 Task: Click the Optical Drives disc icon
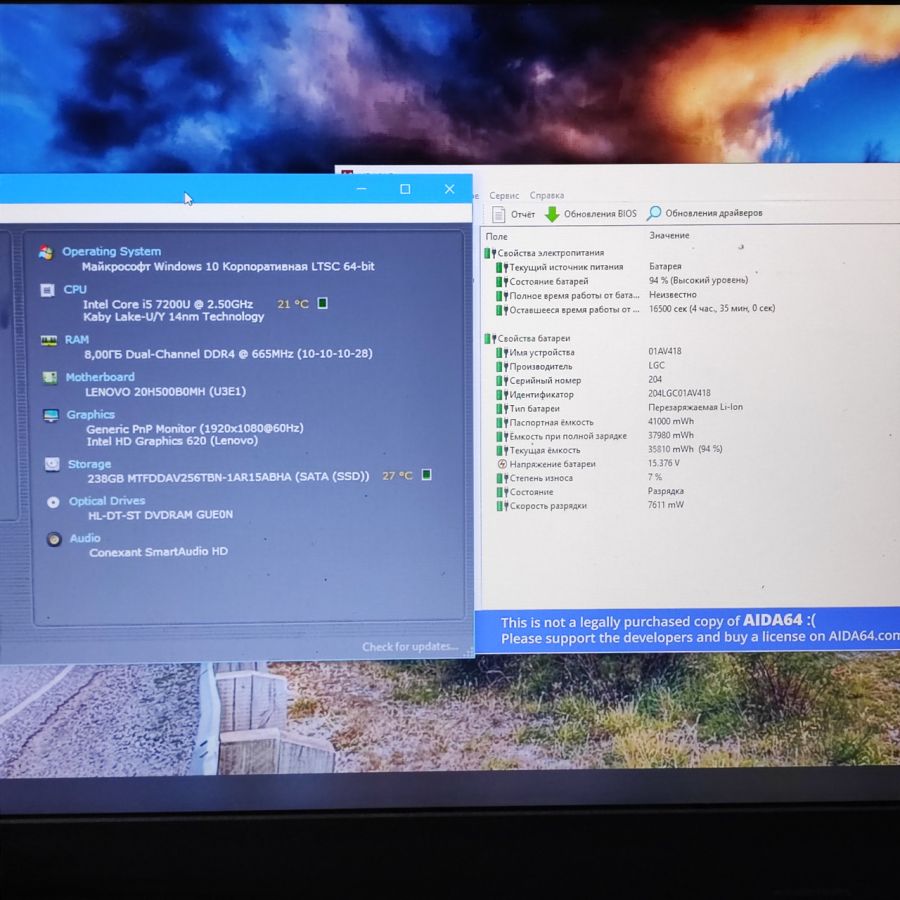click(x=53, y=502)
